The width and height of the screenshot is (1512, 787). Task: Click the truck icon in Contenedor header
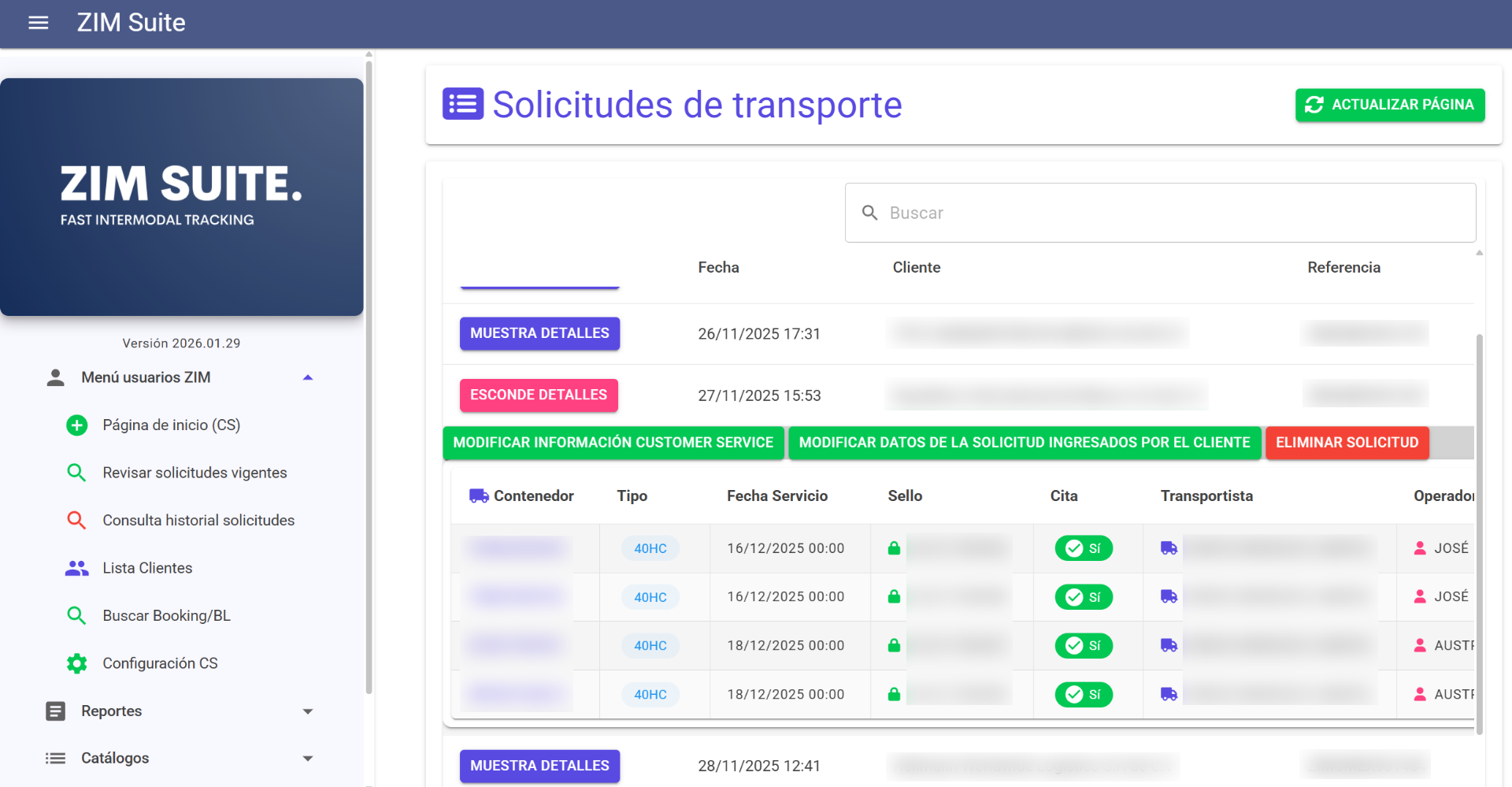pos(479,496)
